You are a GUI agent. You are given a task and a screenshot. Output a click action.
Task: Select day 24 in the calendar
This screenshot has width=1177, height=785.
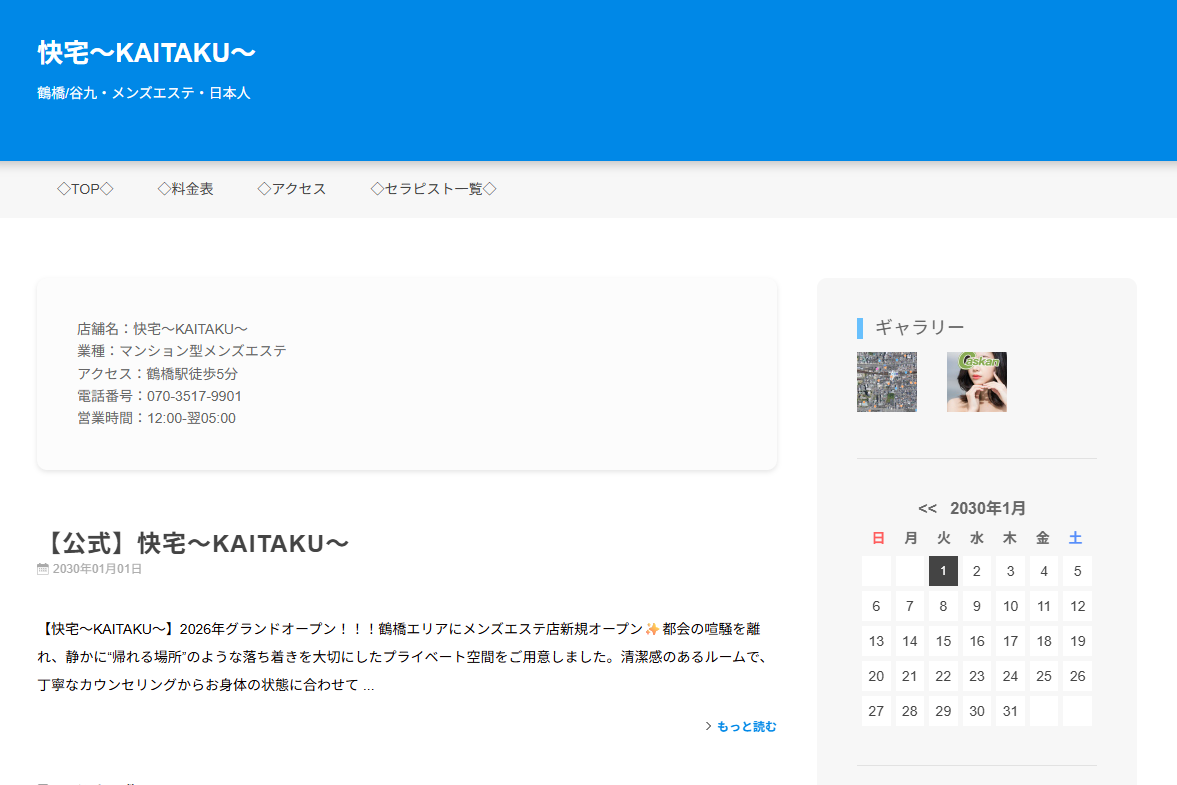click(1010, 676)
